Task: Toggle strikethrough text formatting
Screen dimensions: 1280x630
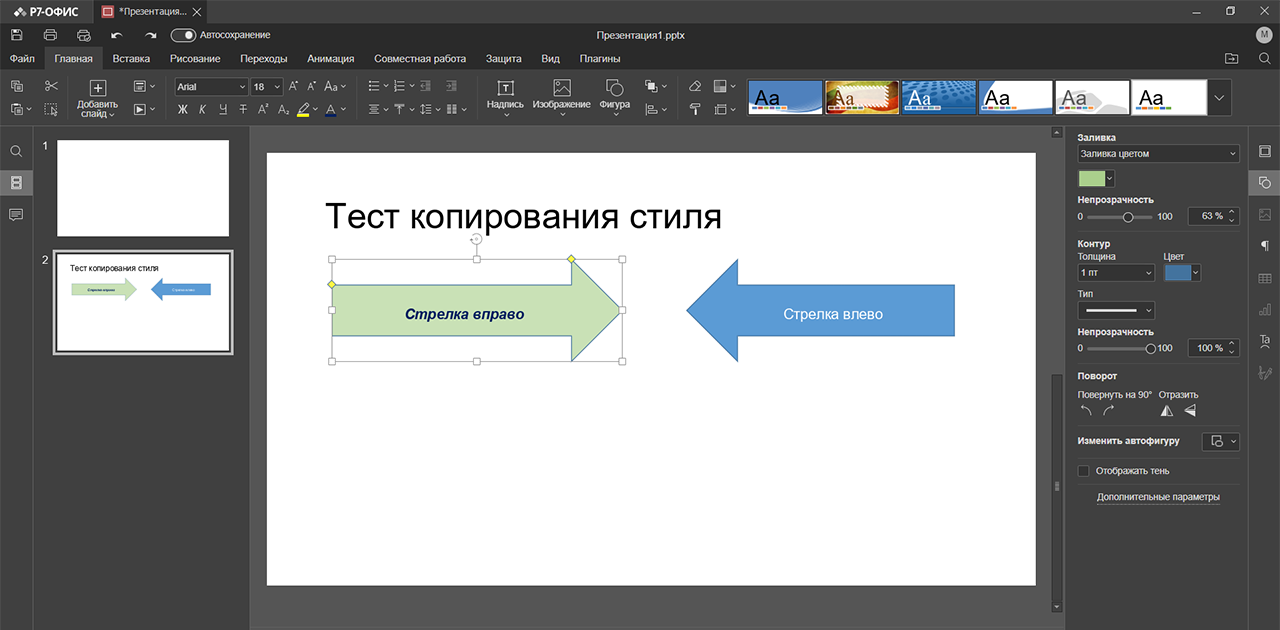Action: tap(242, 109)
